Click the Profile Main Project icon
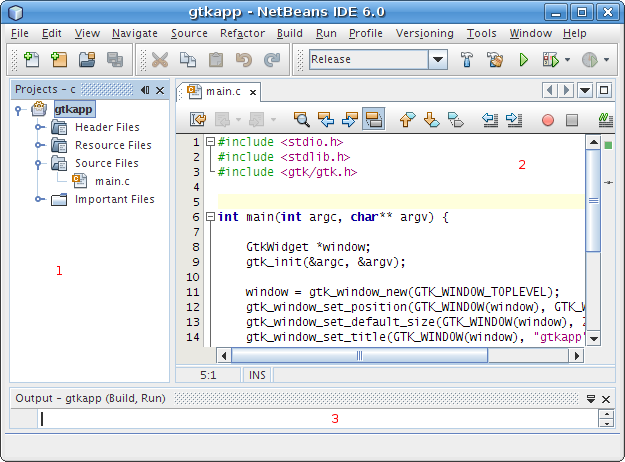This screenshot has height=462, width=625. pos(590,60)
